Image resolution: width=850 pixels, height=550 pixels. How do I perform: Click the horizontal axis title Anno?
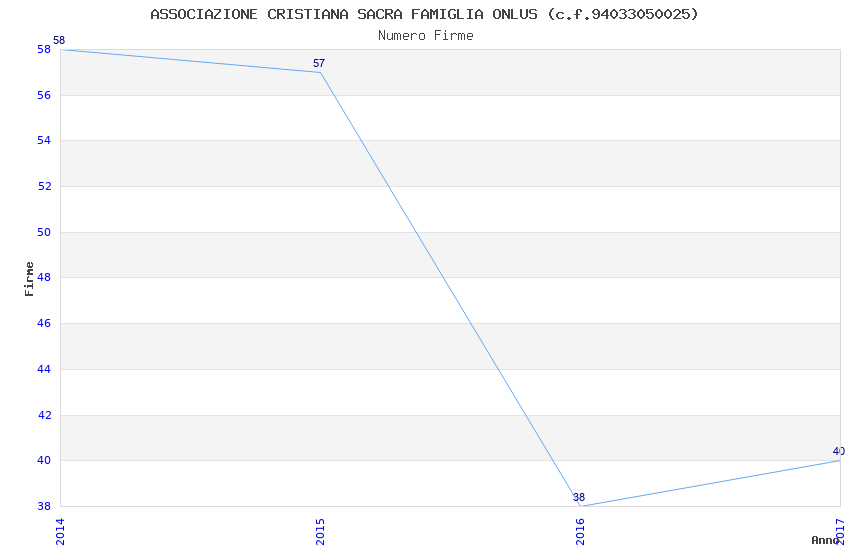point(825,540)
